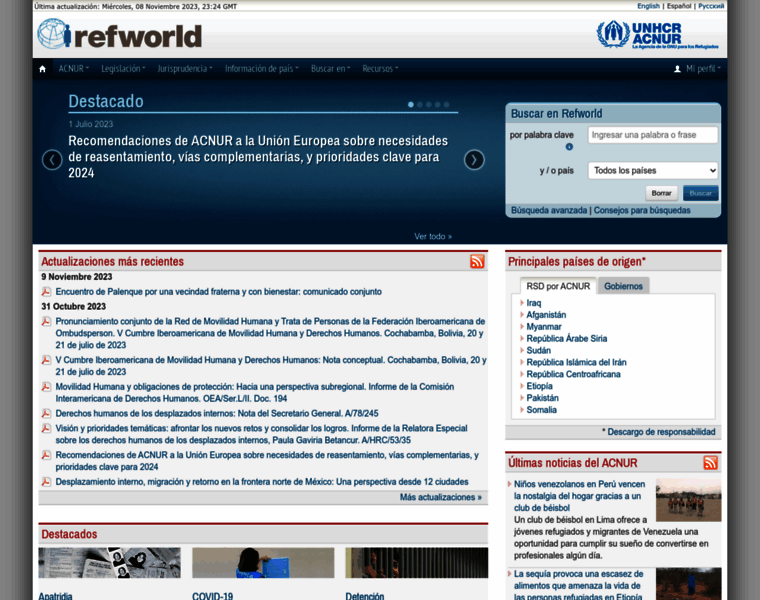The image size is (760, 600).
Task: Click Ver todo link under featured
Action: 433,237
